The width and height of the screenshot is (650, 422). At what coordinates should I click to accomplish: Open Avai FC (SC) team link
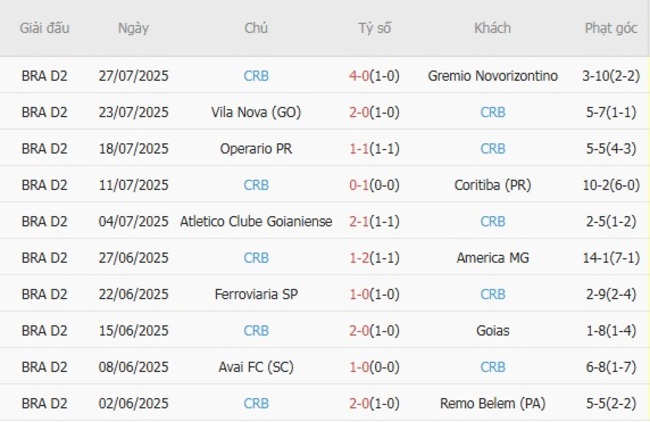pyautogui.click(x=256, y=367)
